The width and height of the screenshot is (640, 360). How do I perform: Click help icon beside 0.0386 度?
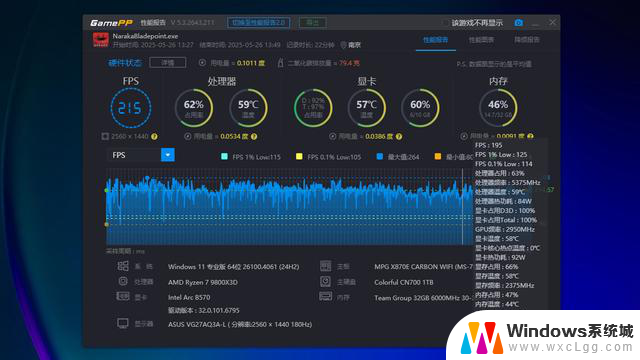(x=399, y=137)
